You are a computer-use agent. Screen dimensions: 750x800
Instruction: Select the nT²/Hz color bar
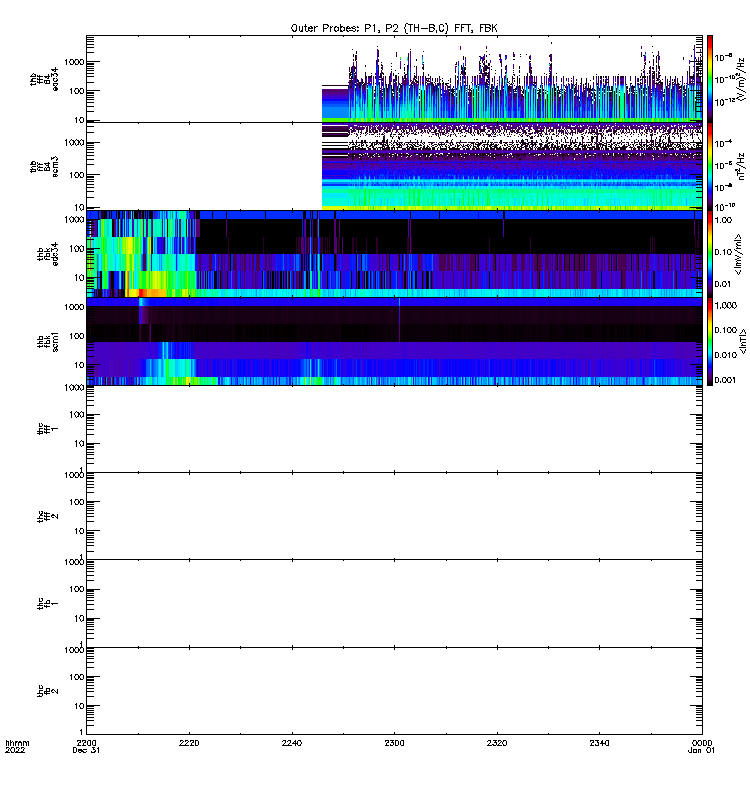tap(709, 166)
